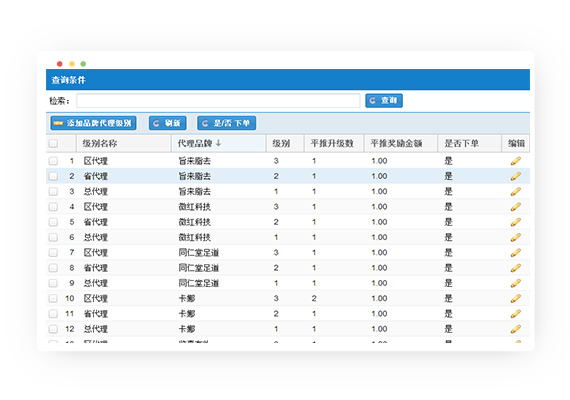Click the 添加品牌代理级别 button

tap(93, 123)
